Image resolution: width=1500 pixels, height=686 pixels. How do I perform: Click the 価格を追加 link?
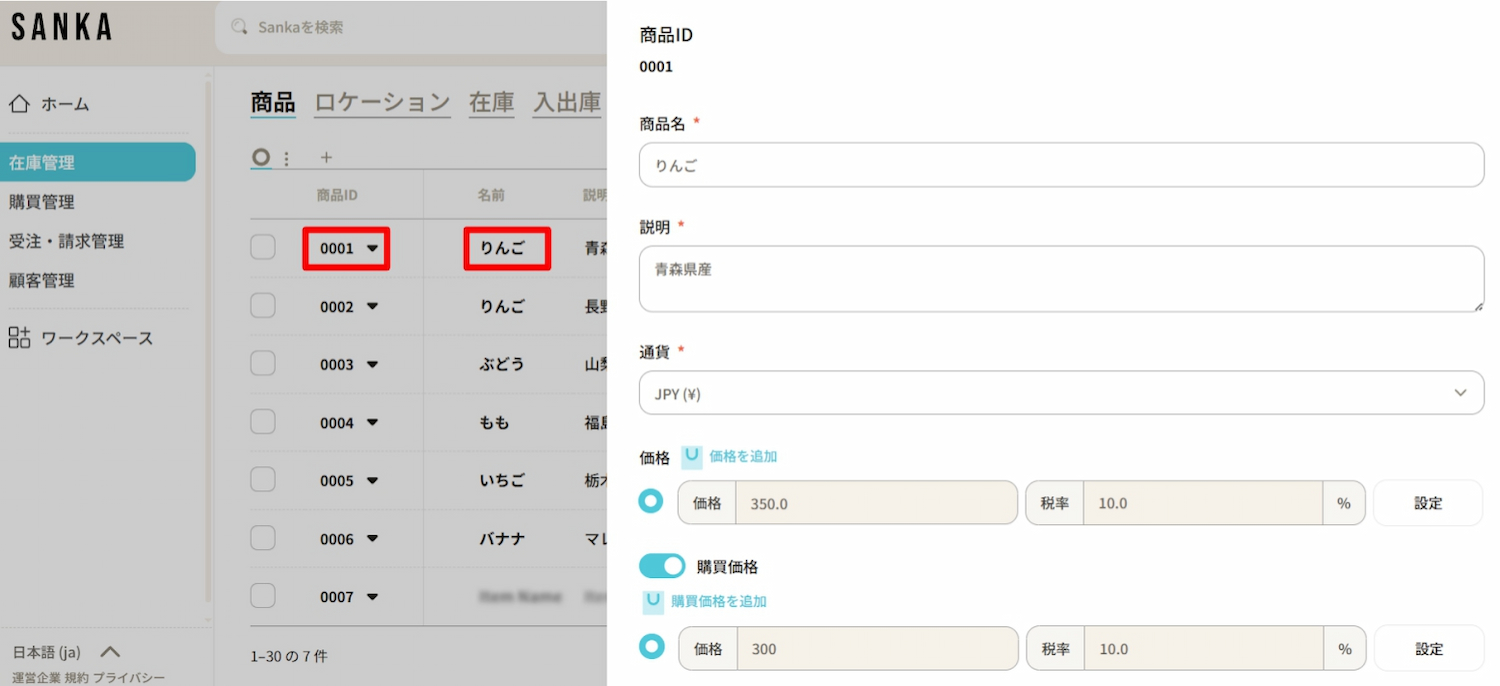(743, 457)
